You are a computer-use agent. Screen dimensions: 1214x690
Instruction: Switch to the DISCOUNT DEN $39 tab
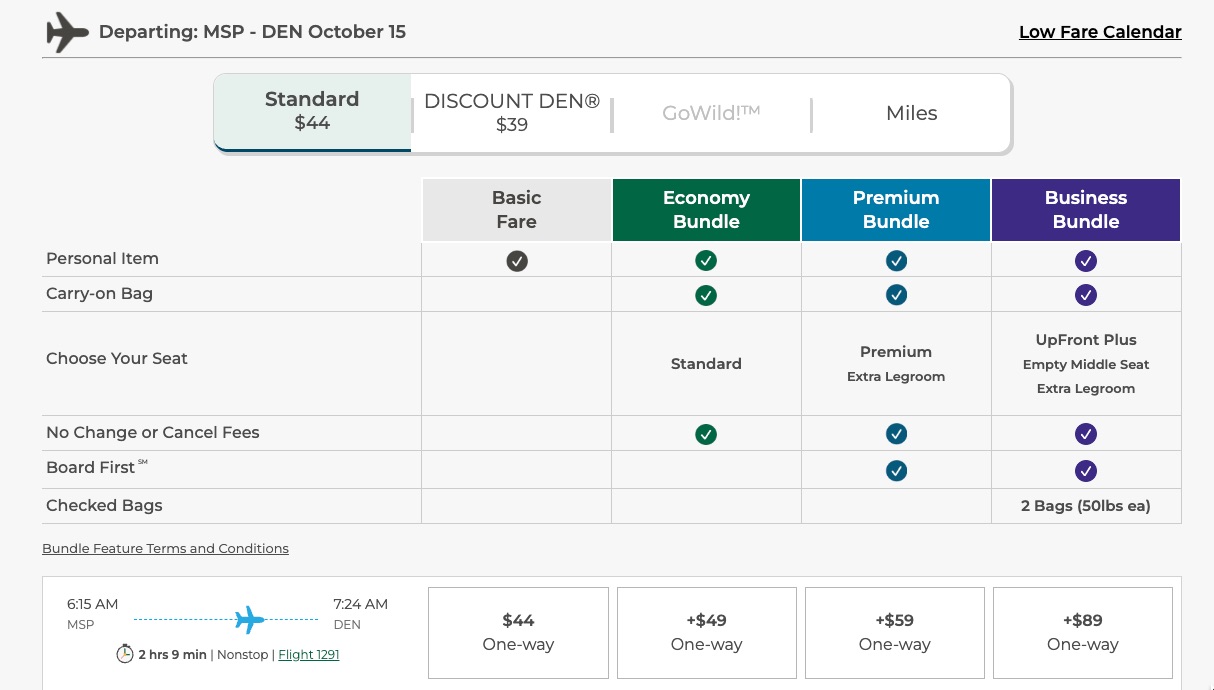(x=512, y=112)
